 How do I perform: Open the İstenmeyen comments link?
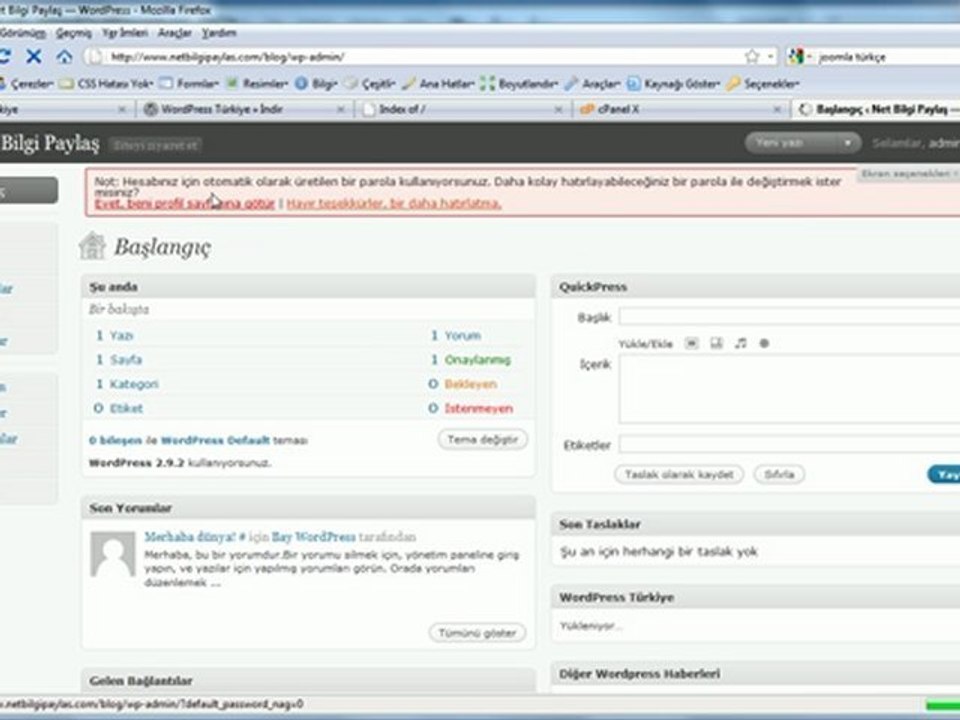coord(479,408)
